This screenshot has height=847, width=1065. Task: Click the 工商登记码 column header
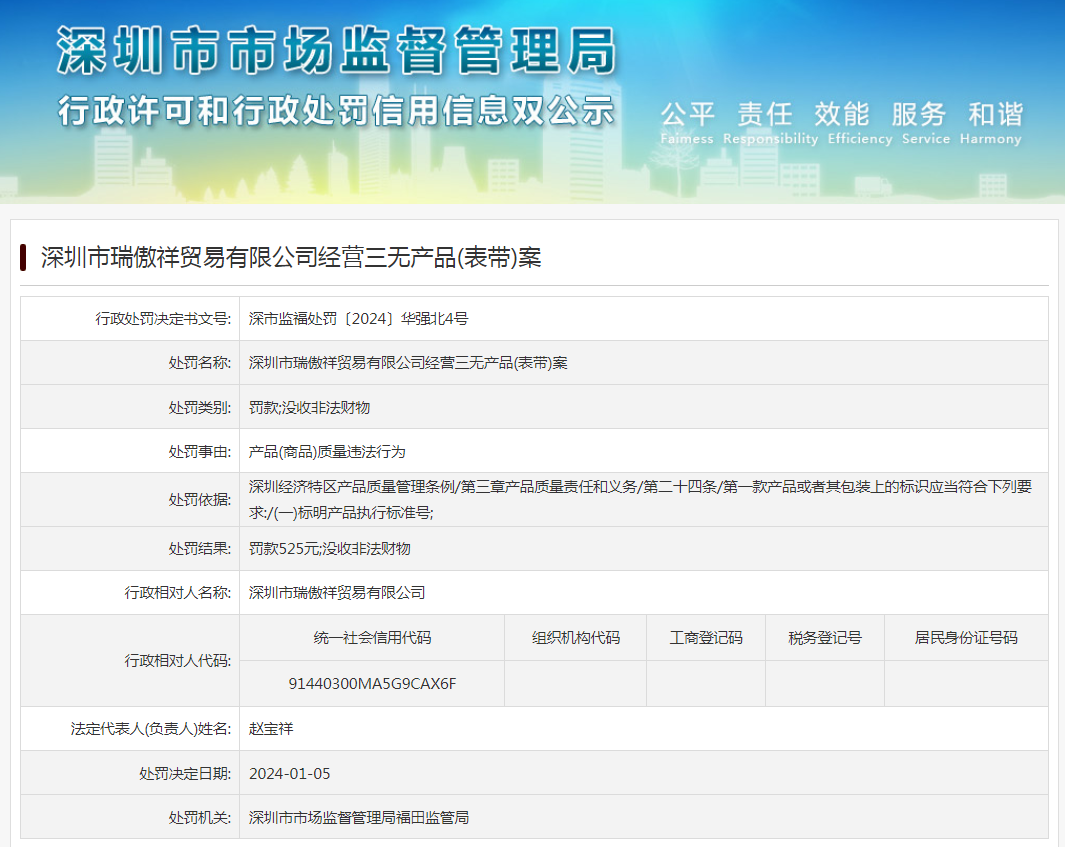(706, 638)
